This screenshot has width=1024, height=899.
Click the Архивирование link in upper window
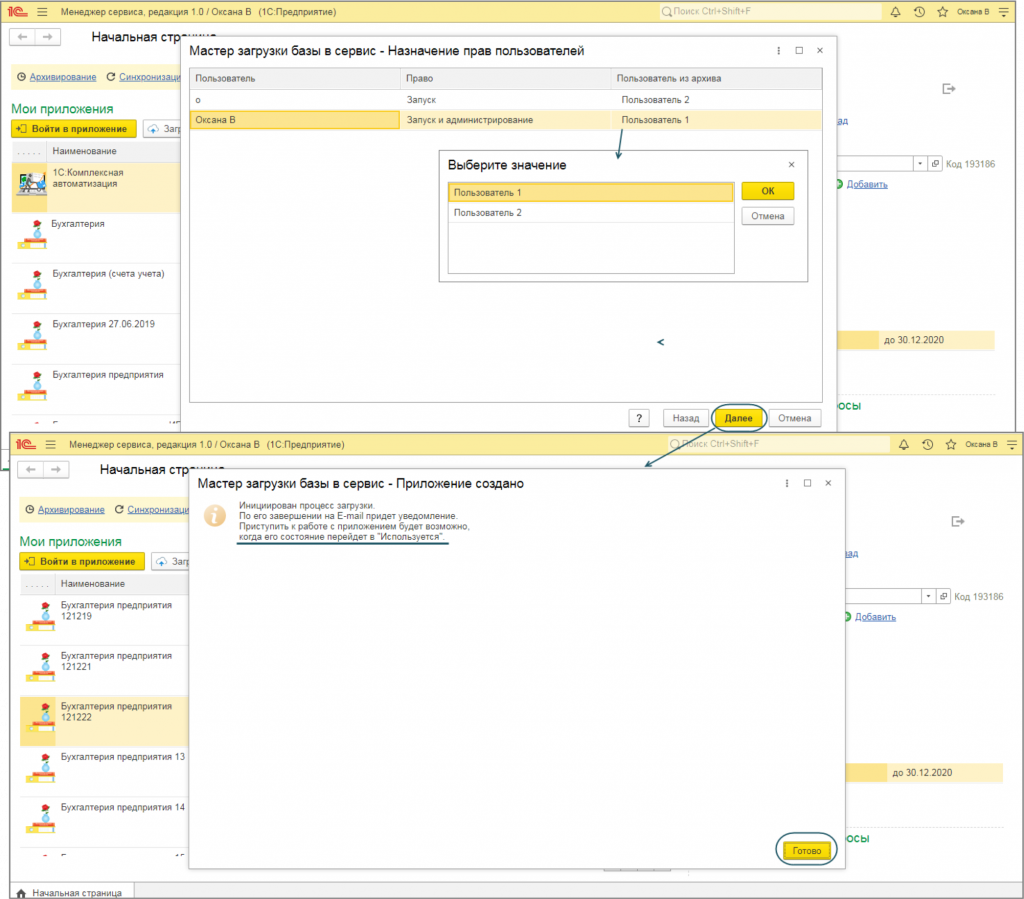click(x=63, y=77)
